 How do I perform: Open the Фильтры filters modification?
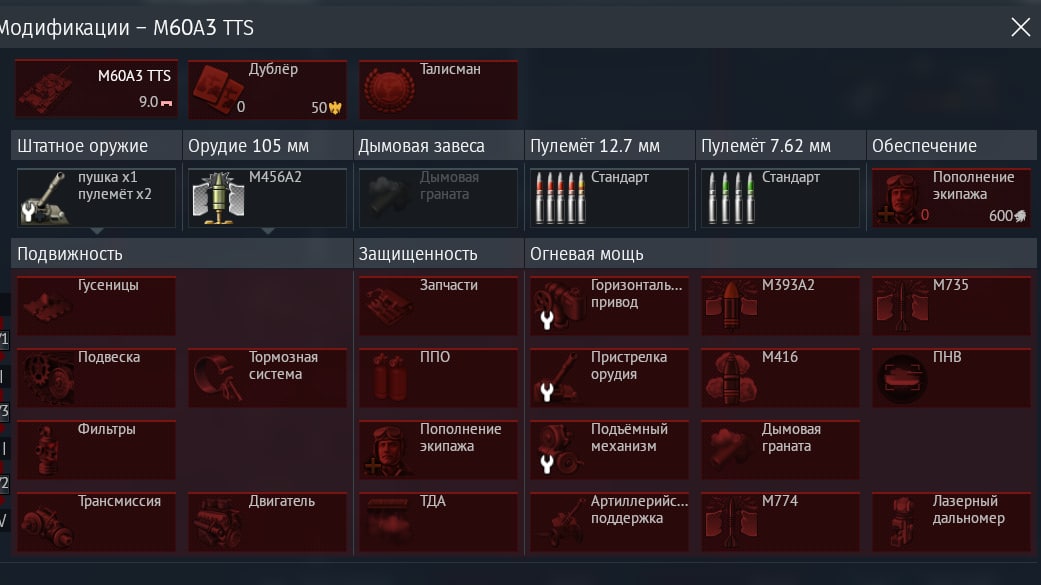tap(96, 450)
